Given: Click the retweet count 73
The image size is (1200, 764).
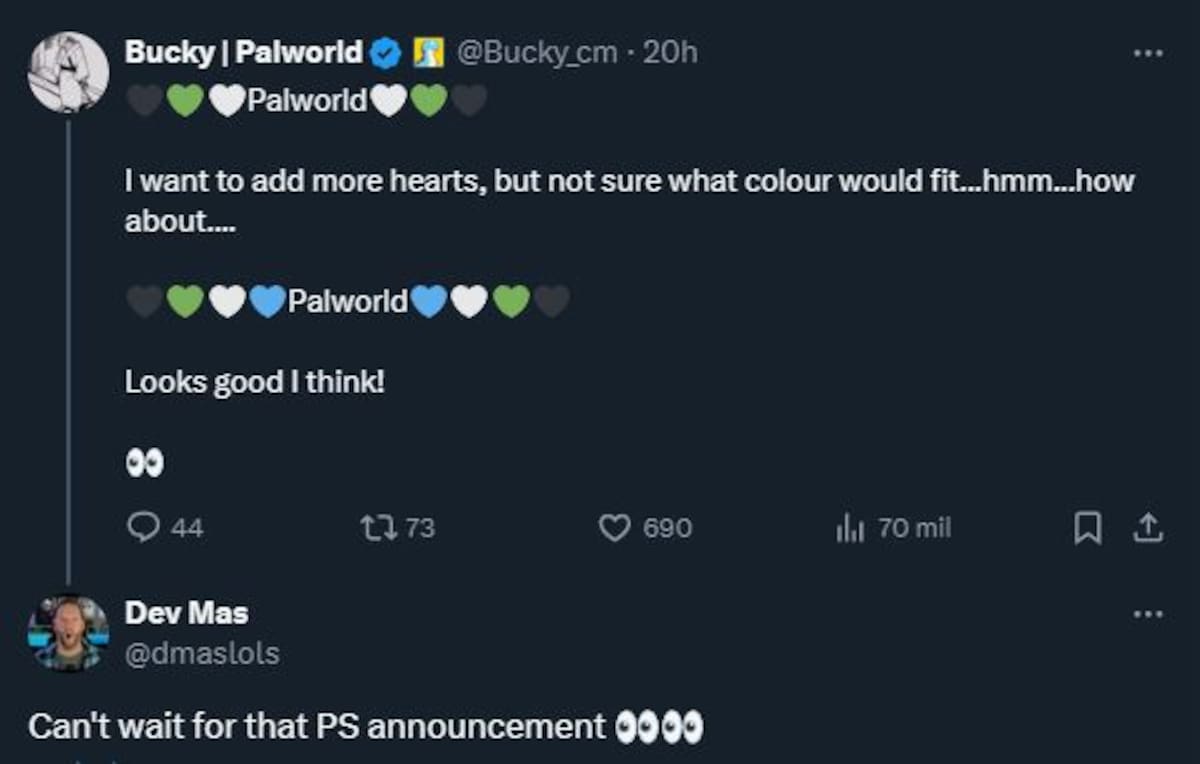Looking at the screenshot, I should (420, 527).
